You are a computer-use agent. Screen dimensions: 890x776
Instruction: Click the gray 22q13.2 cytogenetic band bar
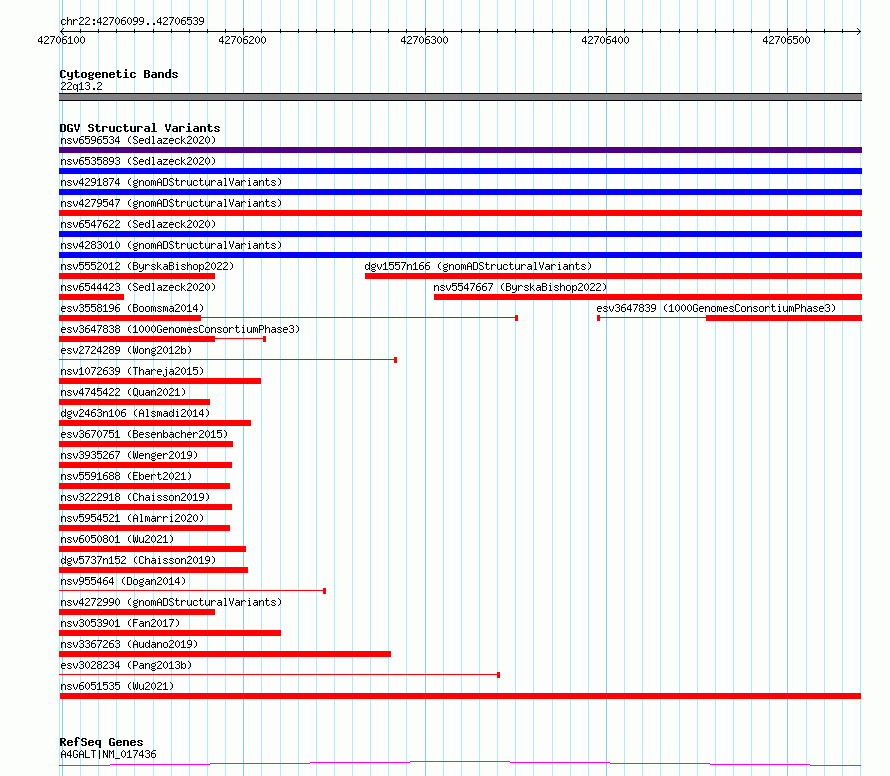coord(460,97)
